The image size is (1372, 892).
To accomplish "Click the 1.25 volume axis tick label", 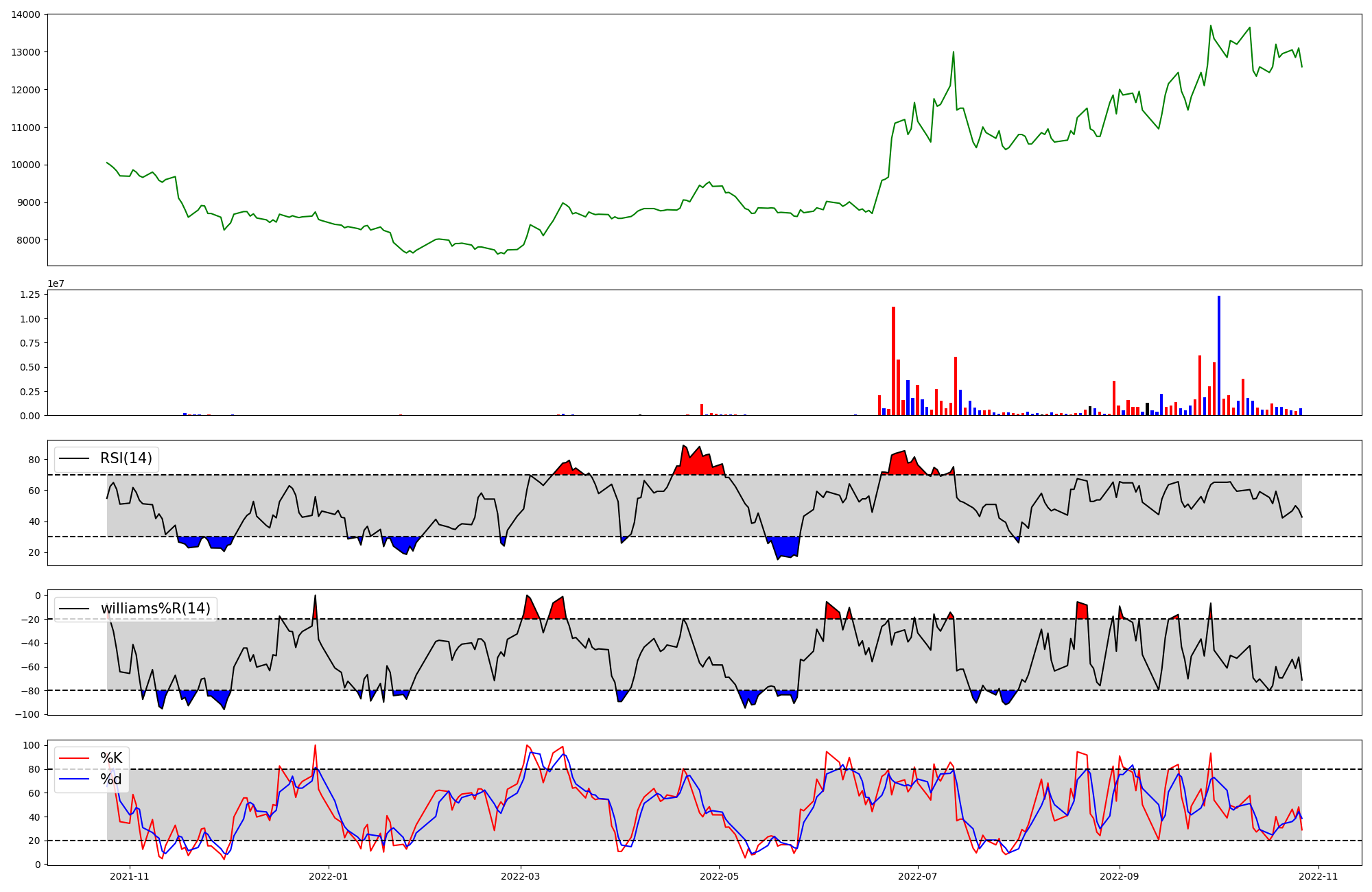I will pyautogui.click(x=30, y=295).
